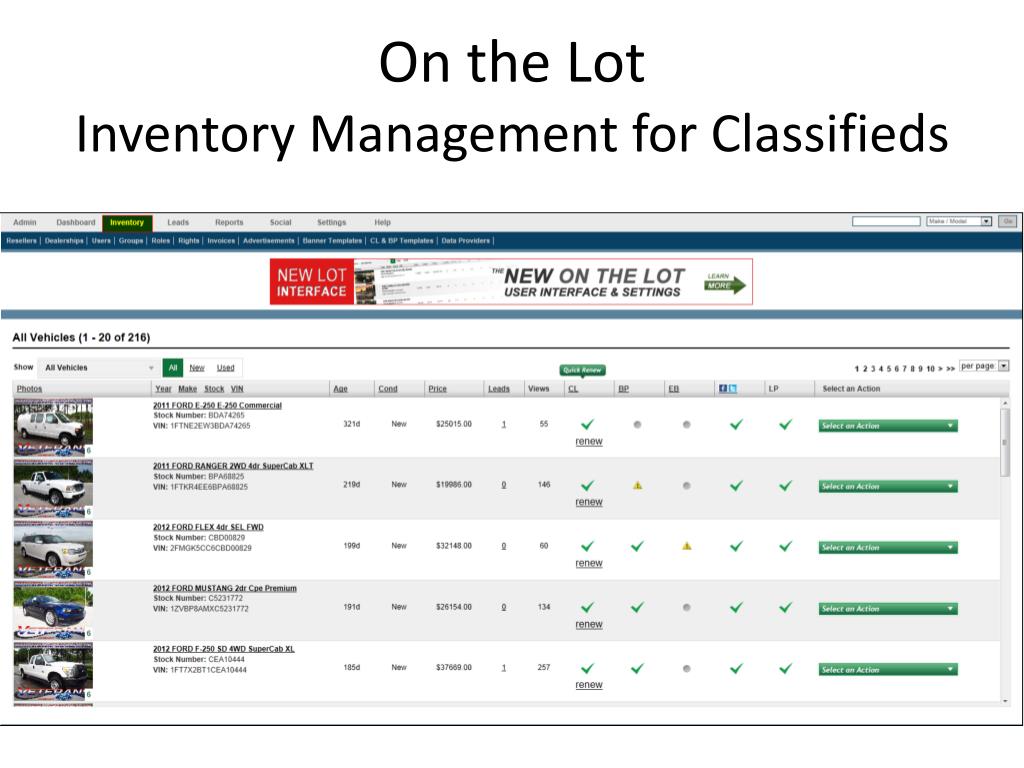Click LP checkmark for Ford Mustang row
This screenshot has width=1024, height=768.
click(786, 607)
